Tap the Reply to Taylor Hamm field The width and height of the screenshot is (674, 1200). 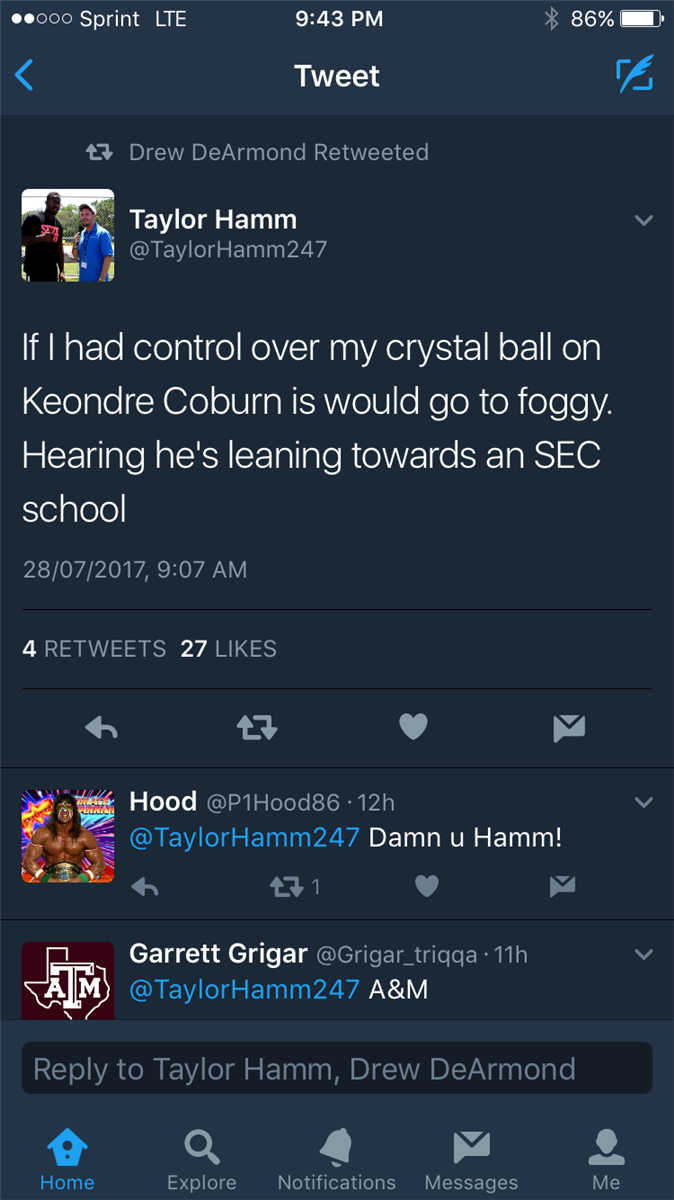pyautogui.click(x=337, y=1069)
